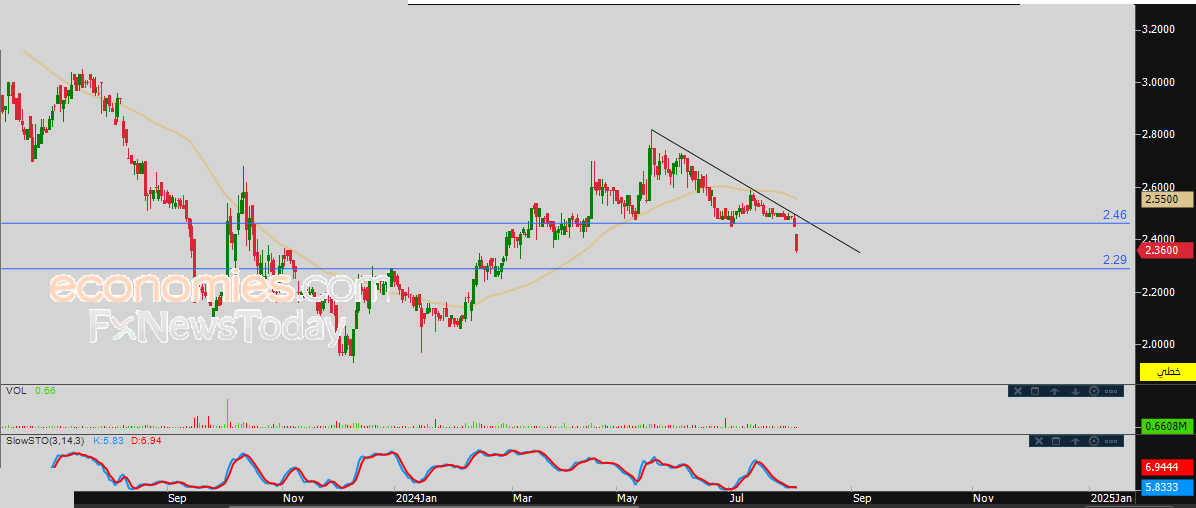
Task: Click the 2024Jan date label
Action: (x=416, y=499)
